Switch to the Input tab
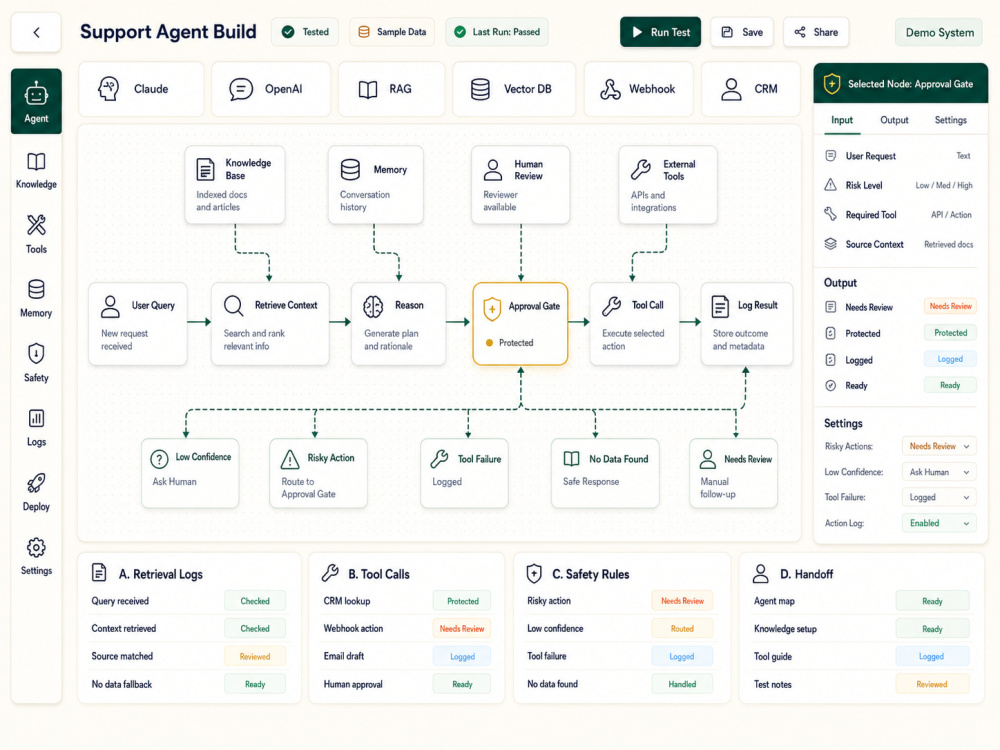1000x750 pixels. click(842, 120)
